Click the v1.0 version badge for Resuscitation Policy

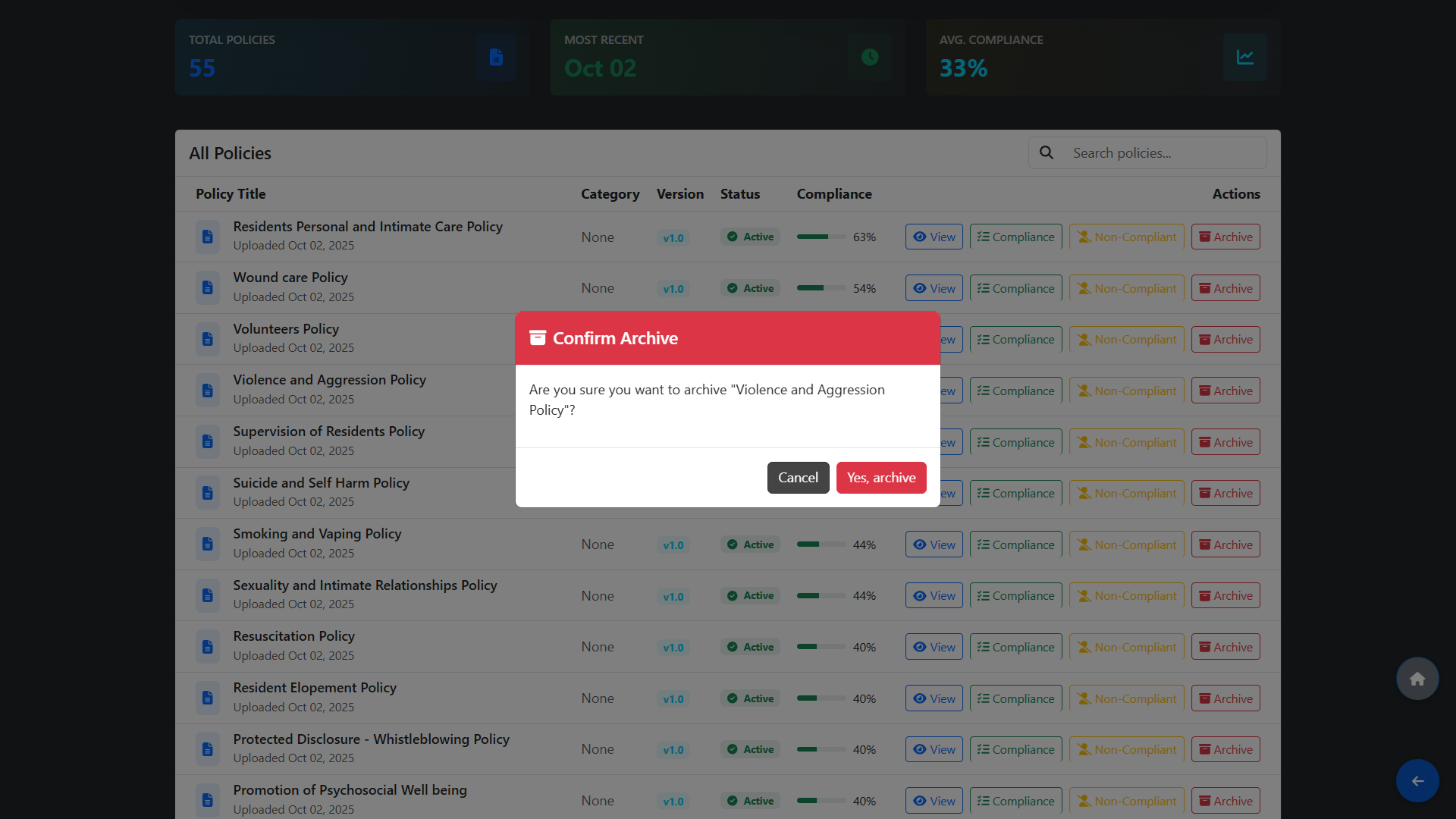tap(673, 648)
